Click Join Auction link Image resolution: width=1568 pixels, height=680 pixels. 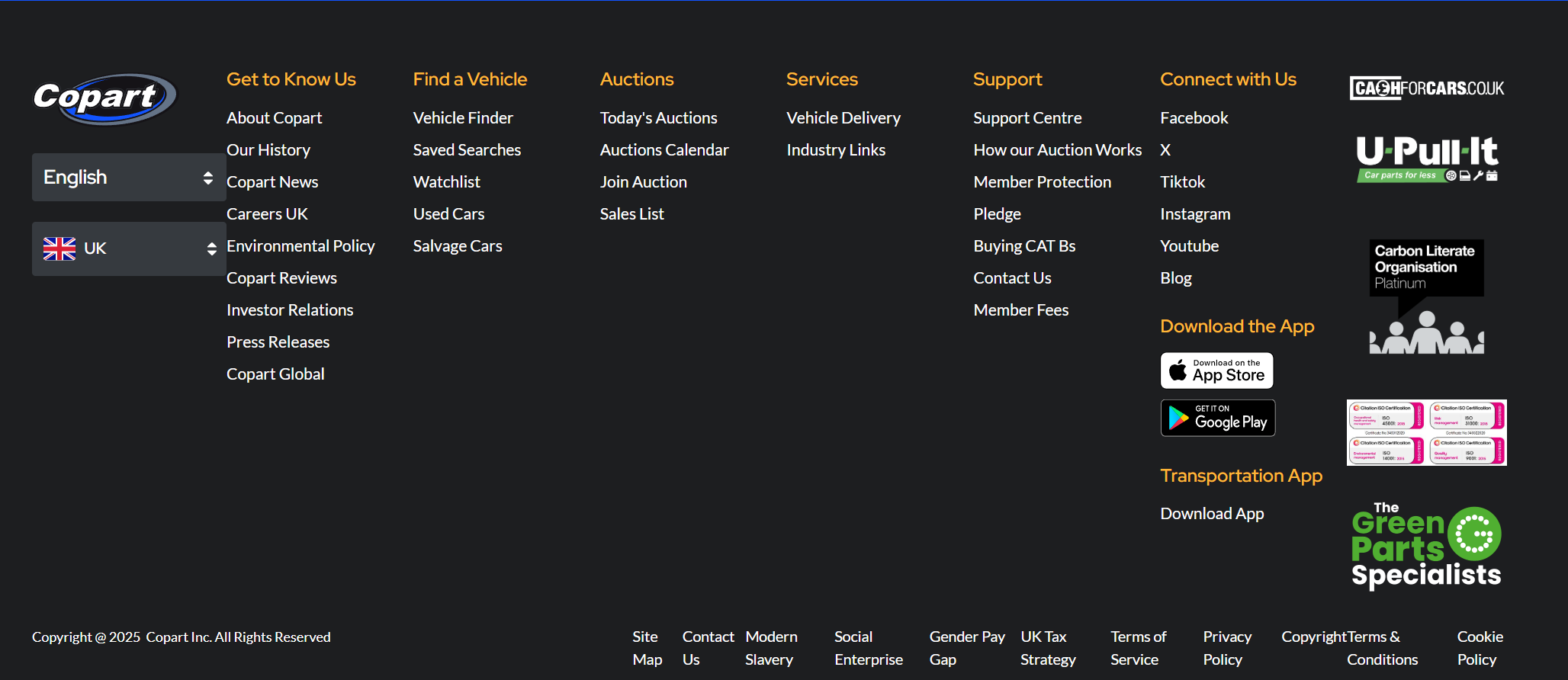643,182
